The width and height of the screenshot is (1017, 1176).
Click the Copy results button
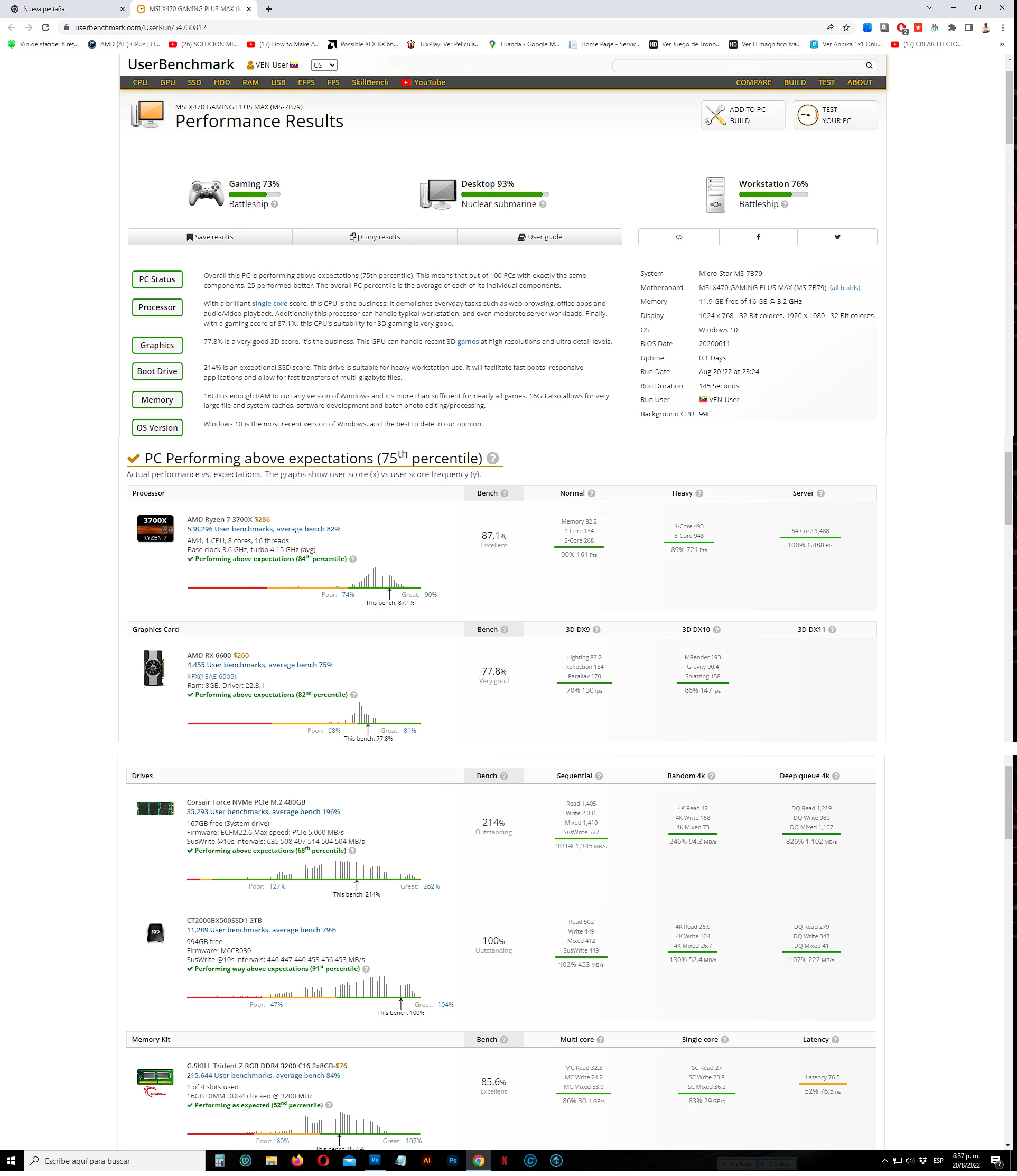click(x=375, y=237)
